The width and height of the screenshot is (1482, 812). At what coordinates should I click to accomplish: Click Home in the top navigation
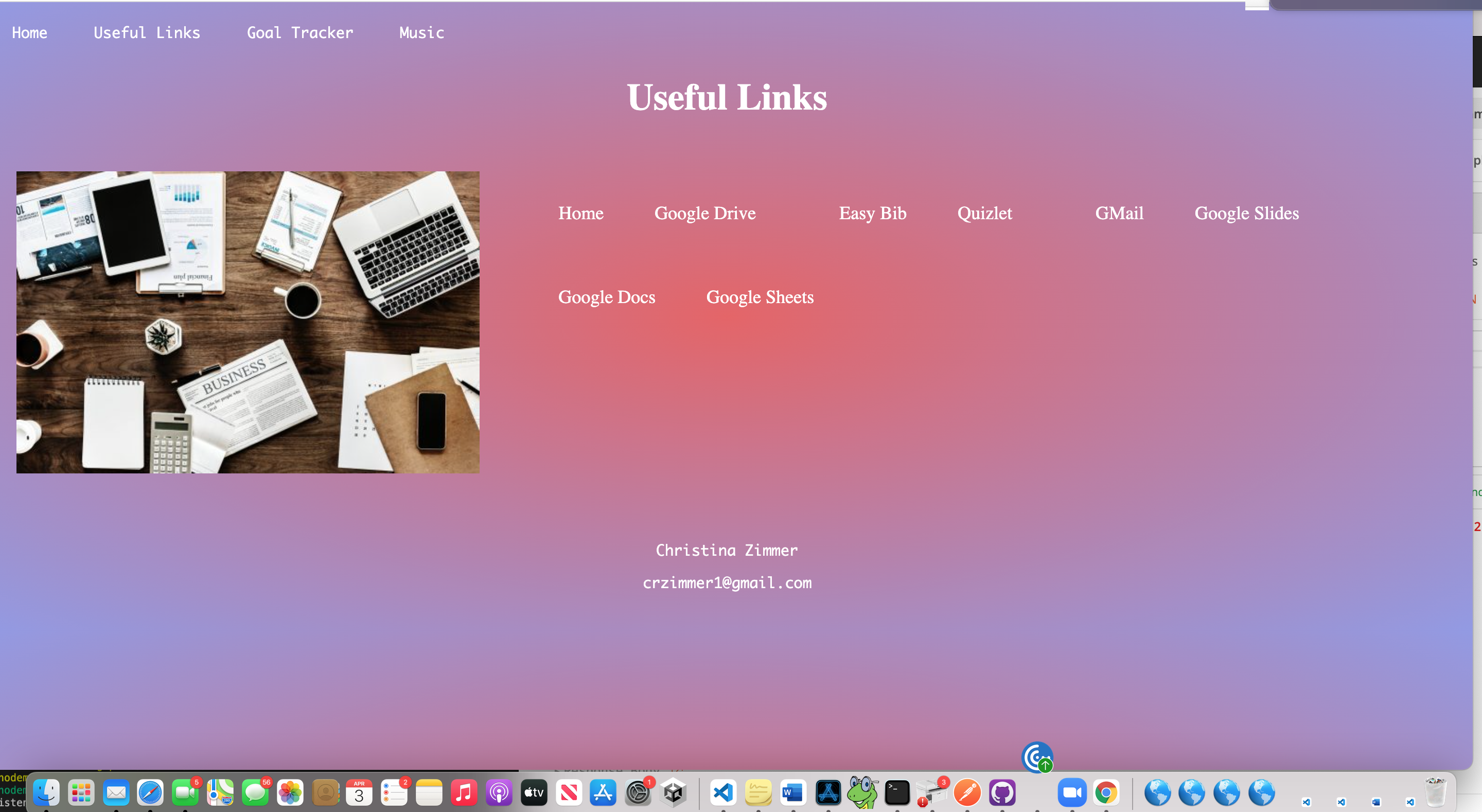click(x=29, y=33)
